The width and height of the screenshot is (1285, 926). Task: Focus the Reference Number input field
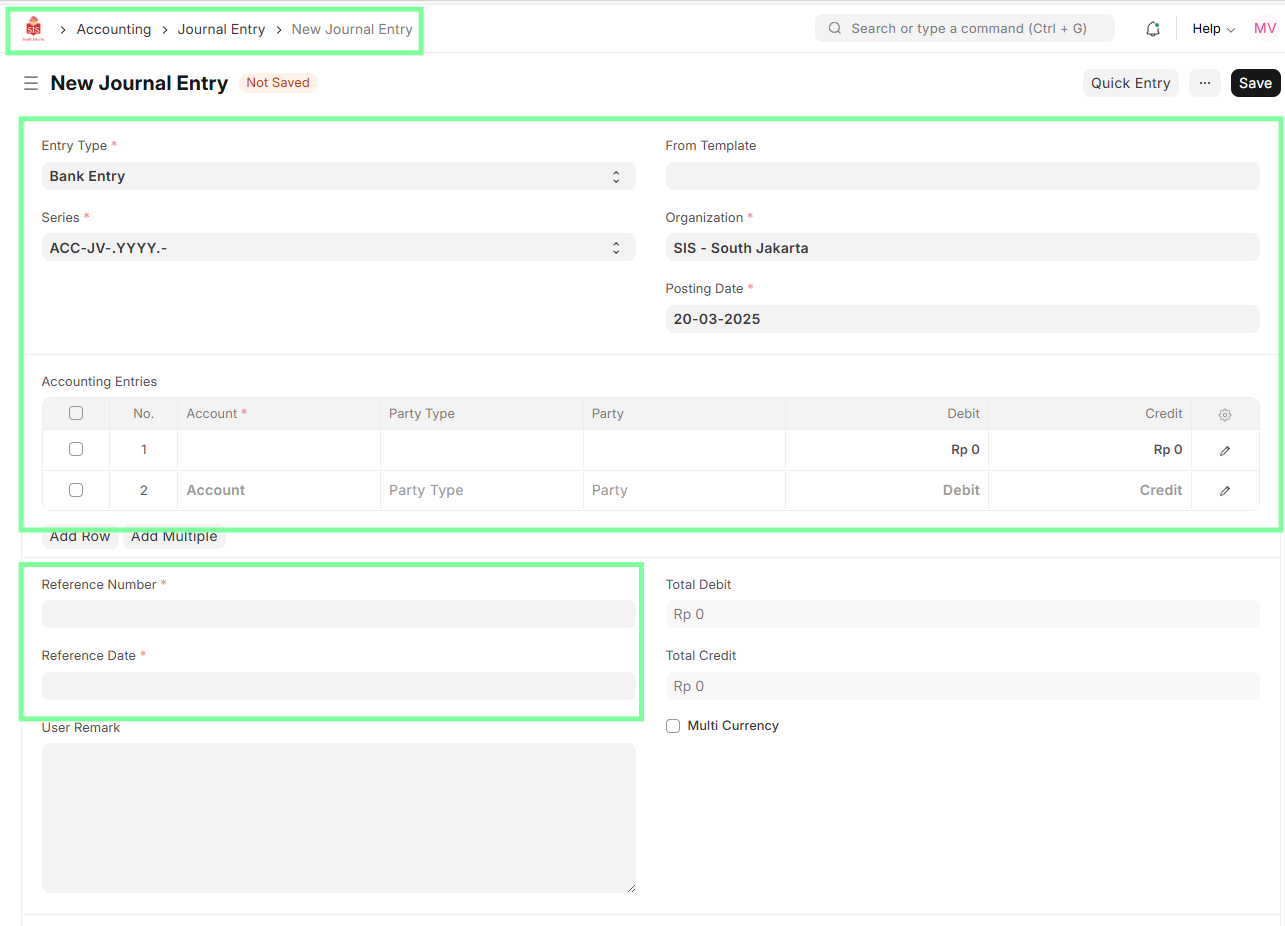[x=338, y=614]
